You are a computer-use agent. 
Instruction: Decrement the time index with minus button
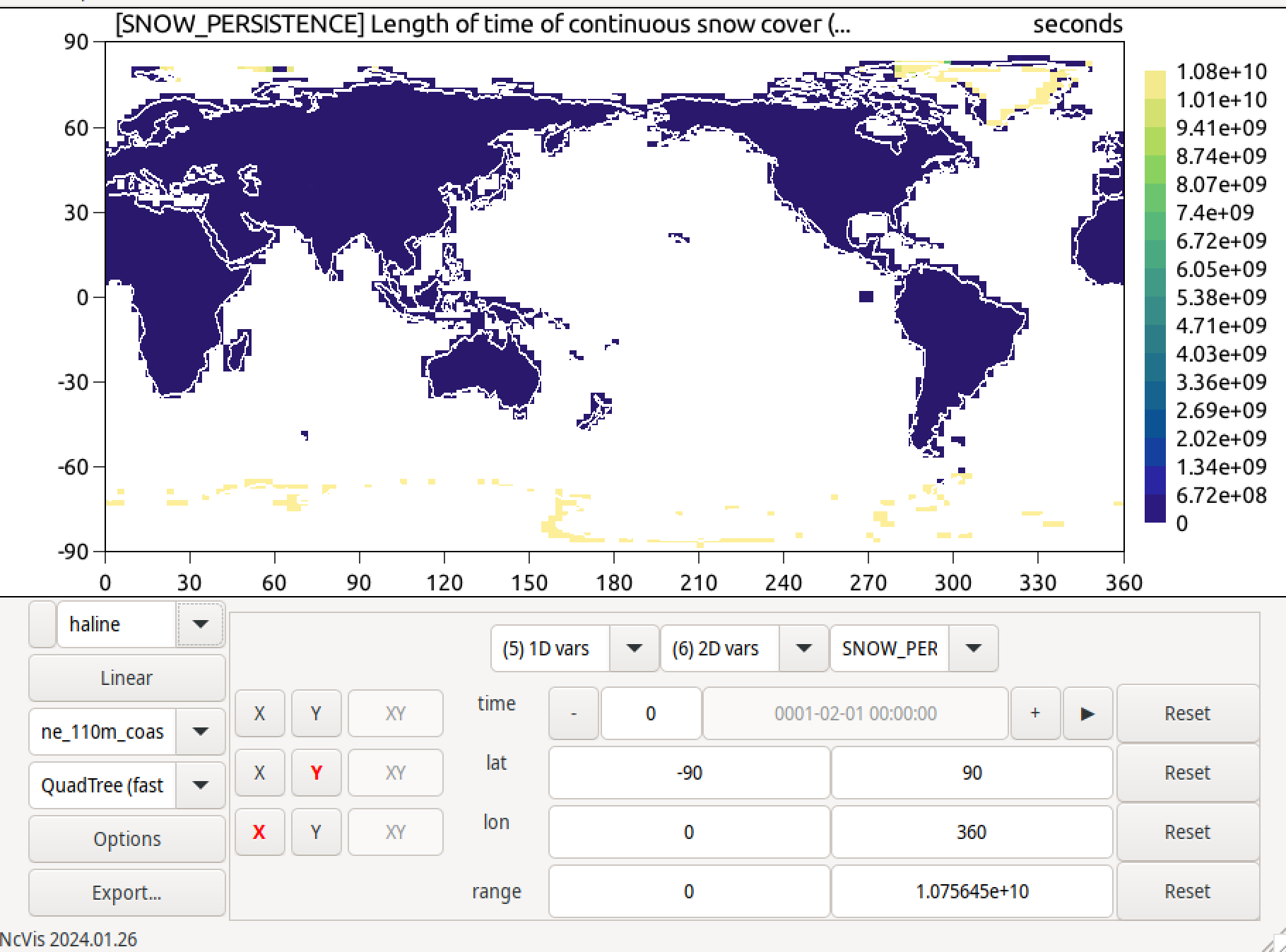click(574, 713)
